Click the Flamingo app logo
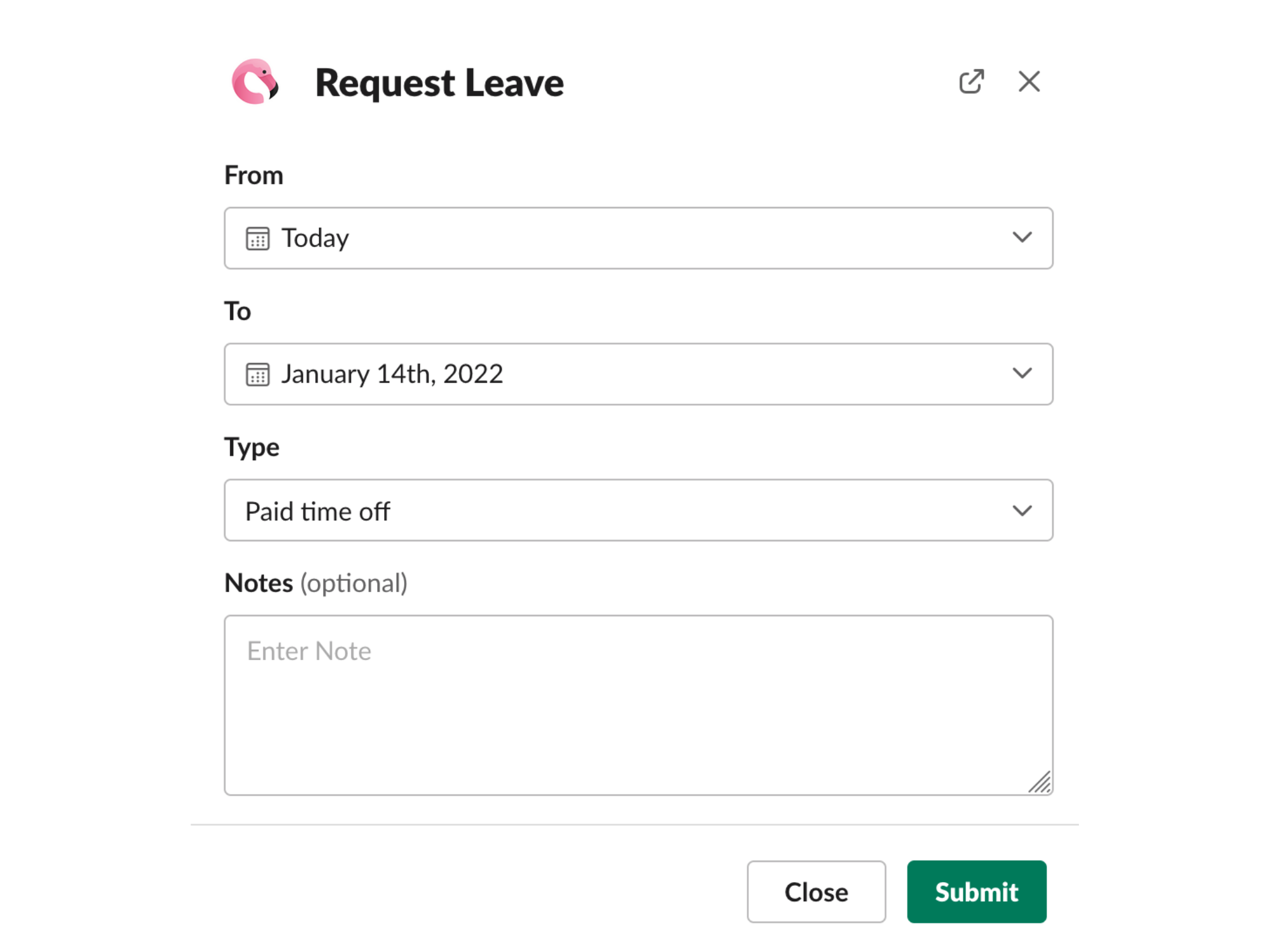 click(255, 82)
